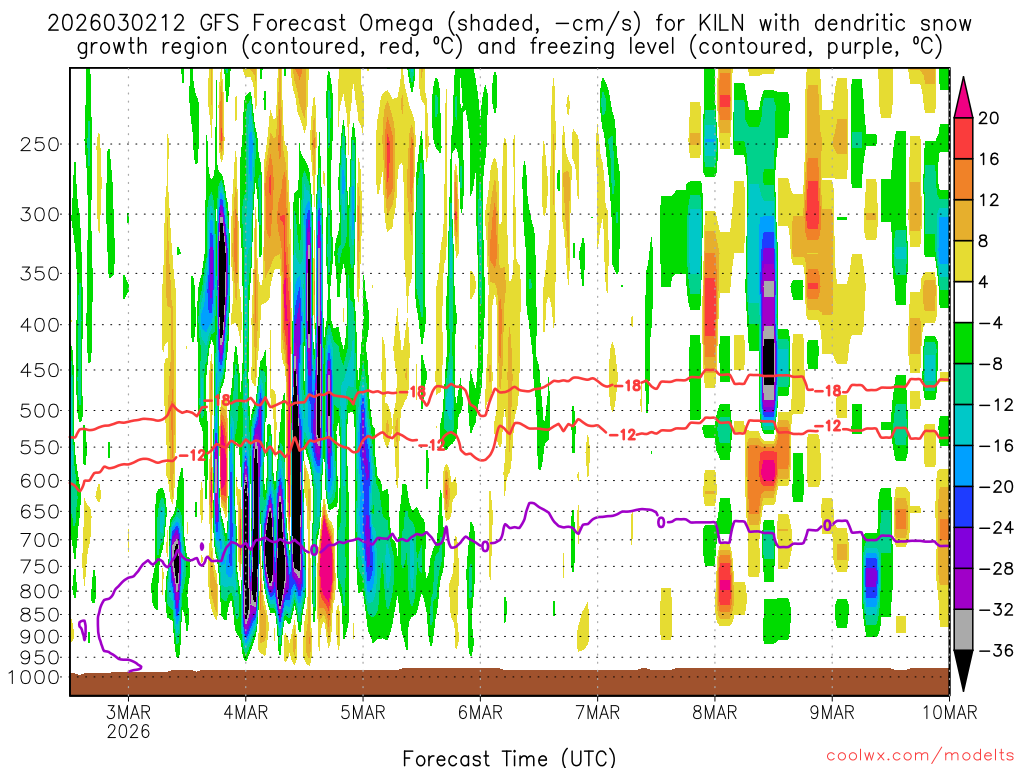Open the coolwx.com/modelts link
This screenshot has width=1024, height=768.
[920, 756]
